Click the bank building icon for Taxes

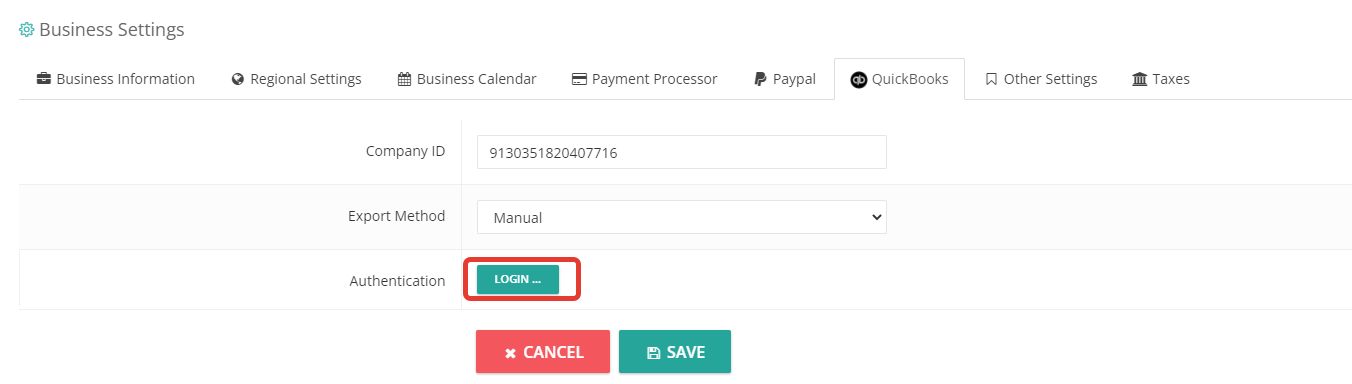click(x=1140, y=79)
